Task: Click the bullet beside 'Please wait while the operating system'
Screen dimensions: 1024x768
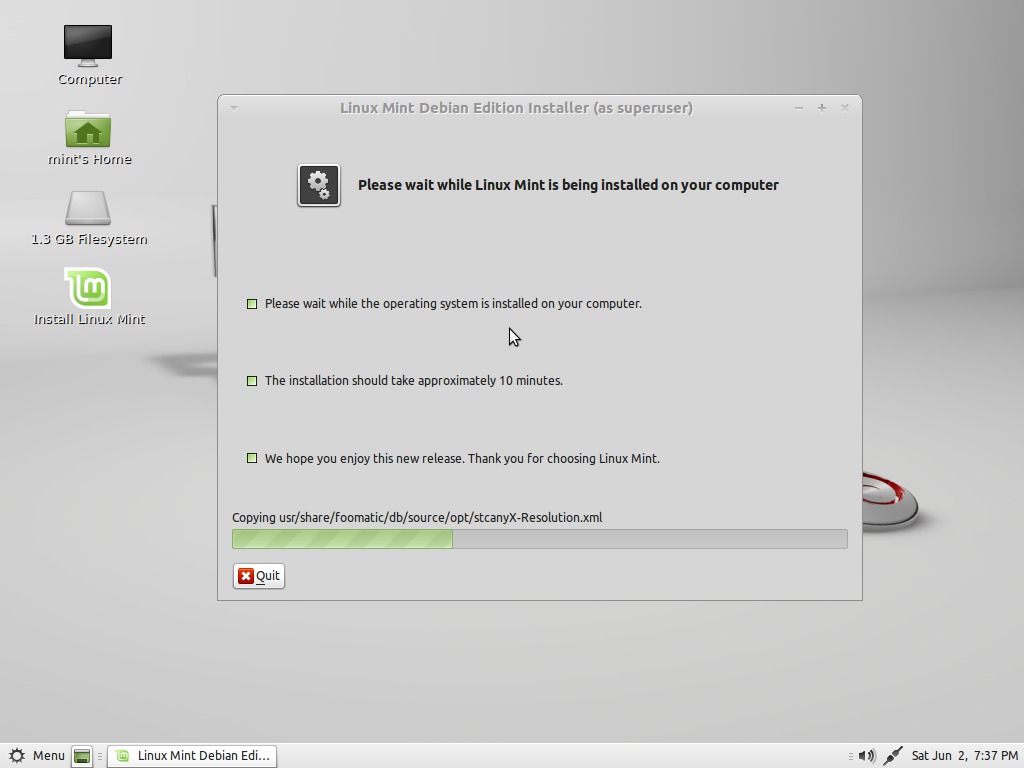Action: click(x=252, y=304)
